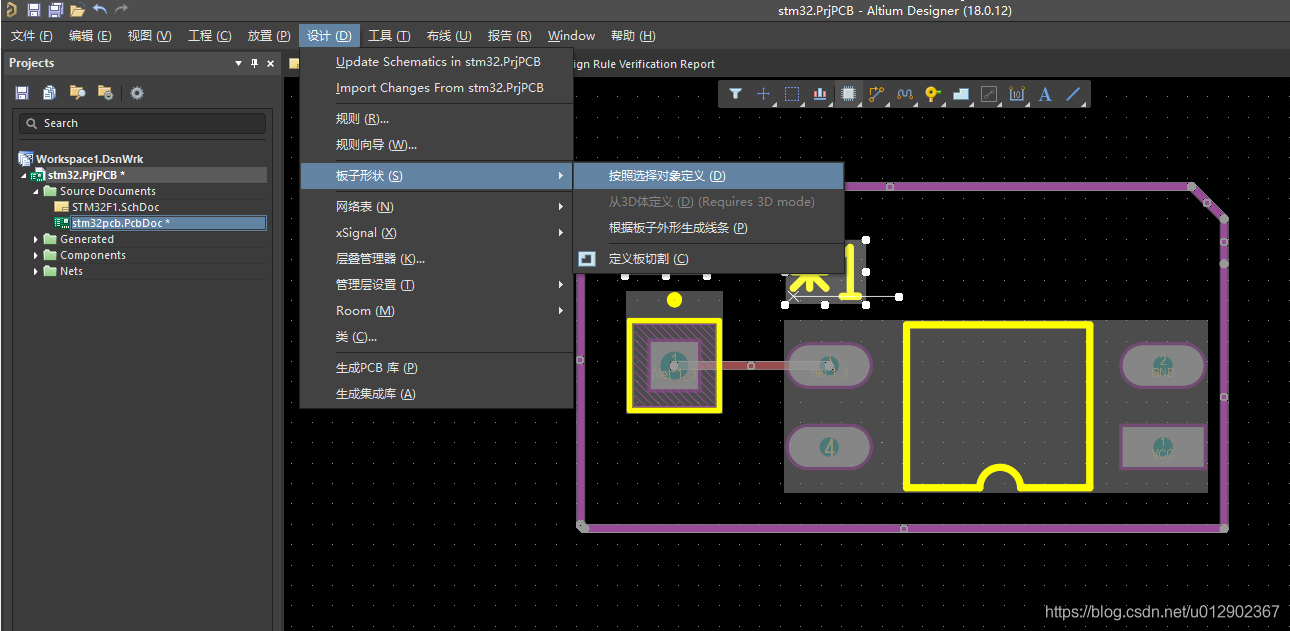
Task: Choose Update Schematics in stm32.PrjPCB
Action: [x=437, y=62]
